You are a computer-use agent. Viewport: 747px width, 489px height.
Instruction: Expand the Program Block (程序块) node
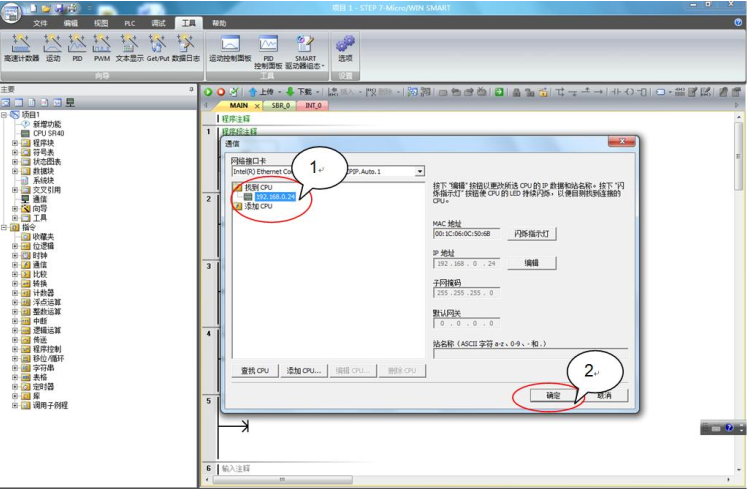point(15,143)
